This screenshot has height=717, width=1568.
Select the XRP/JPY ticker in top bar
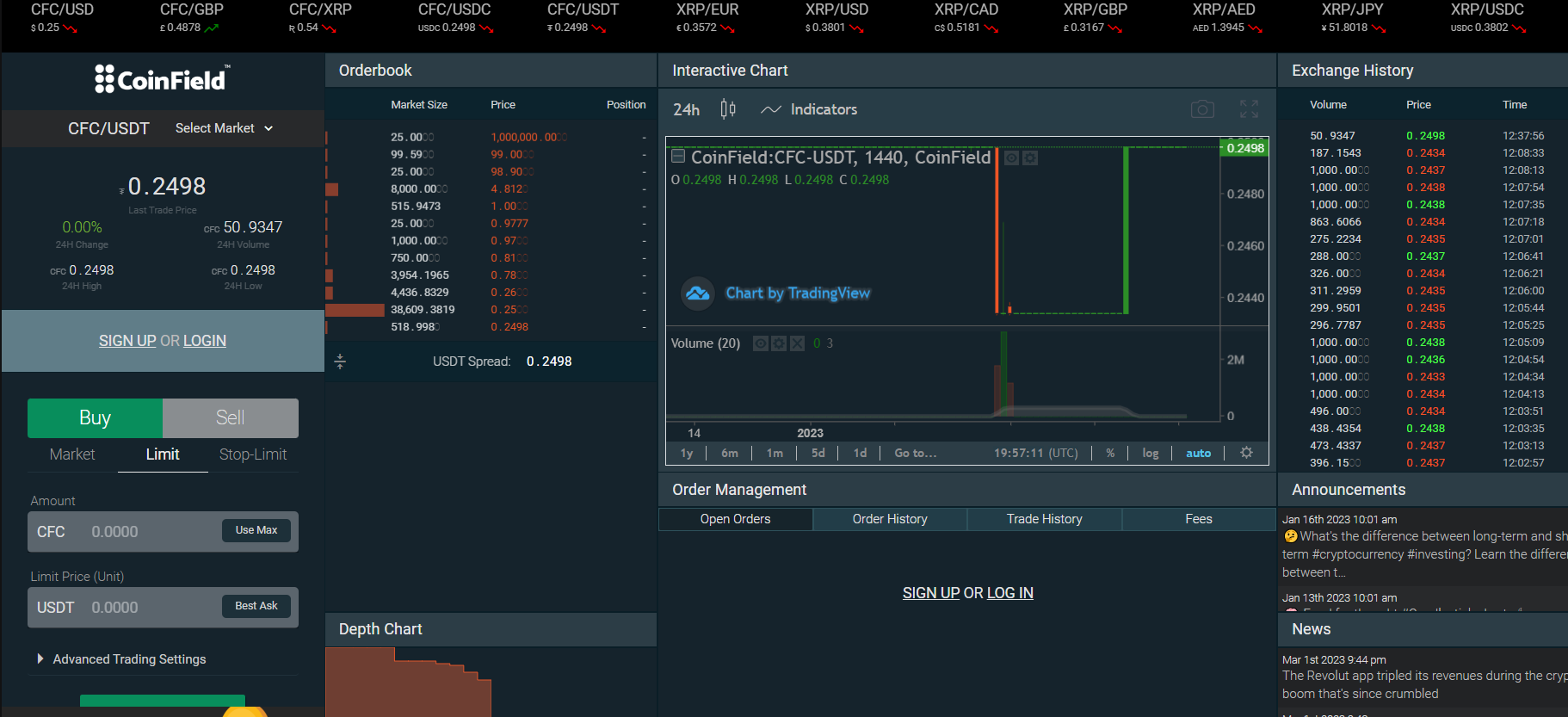(x=1355, y=18)
